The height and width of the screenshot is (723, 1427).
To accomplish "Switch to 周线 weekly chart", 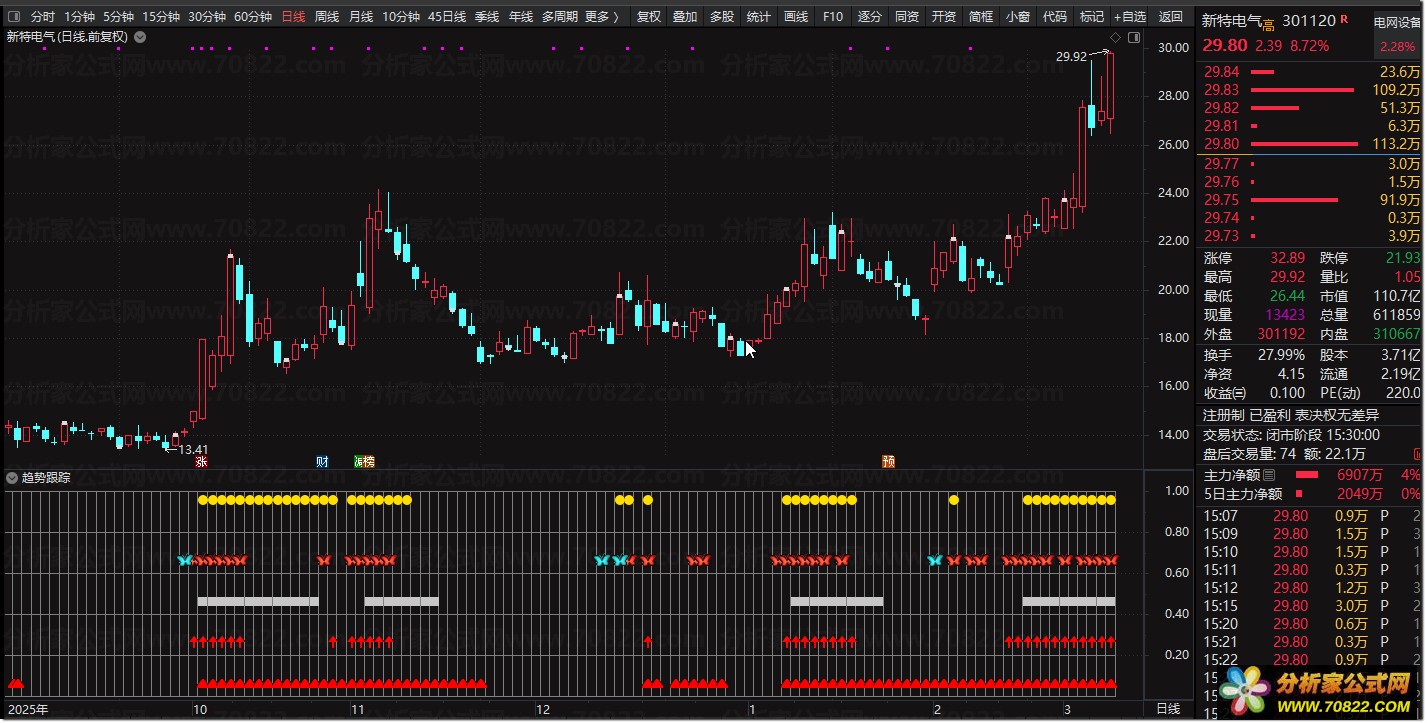I will tap(327, 17).
